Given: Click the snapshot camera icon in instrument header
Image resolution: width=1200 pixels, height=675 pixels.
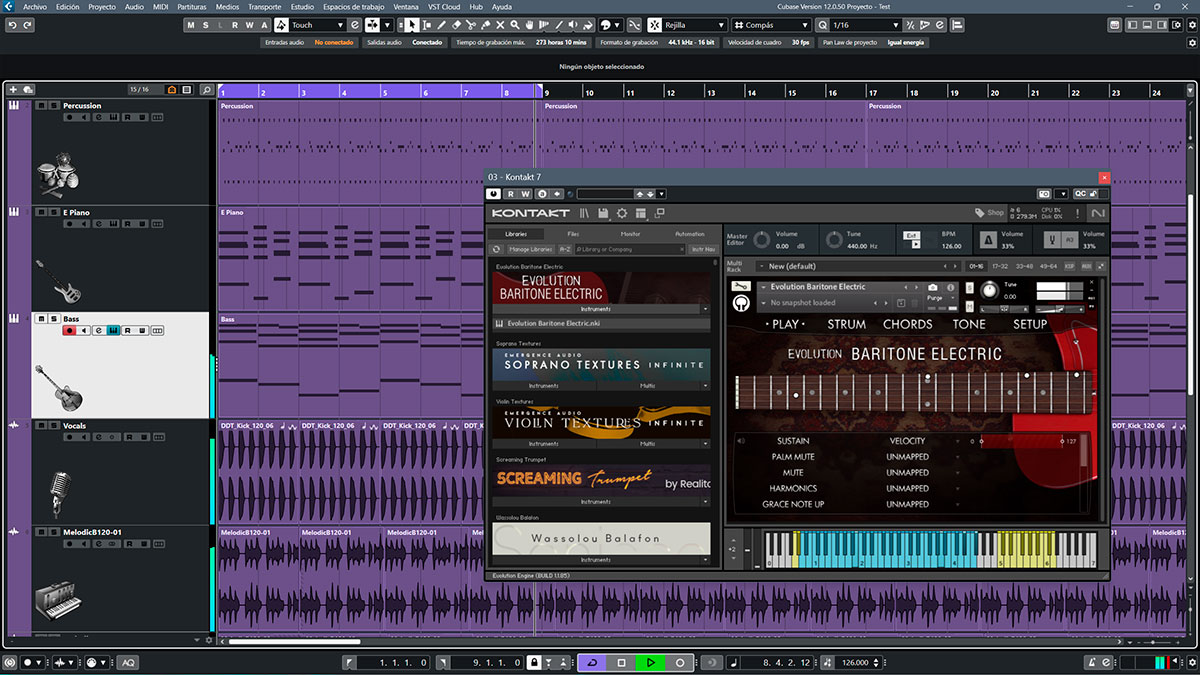Looking at the screenshot, I should (932, 287).
